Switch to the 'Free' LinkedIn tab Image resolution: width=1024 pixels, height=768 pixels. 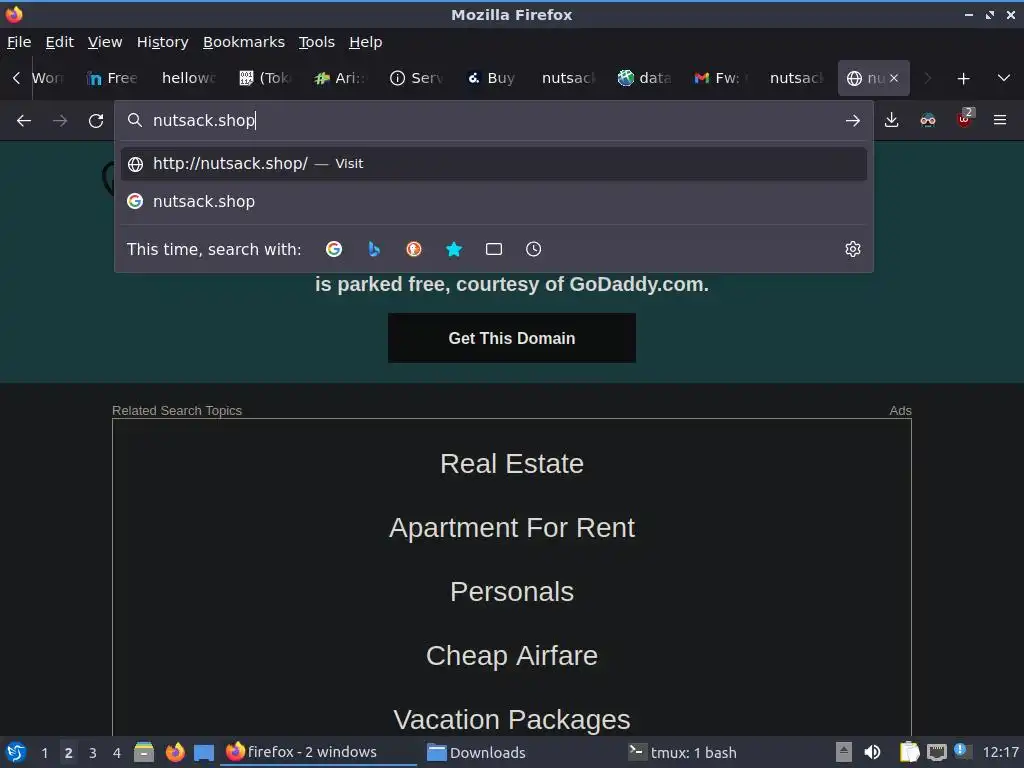point(112,78)
